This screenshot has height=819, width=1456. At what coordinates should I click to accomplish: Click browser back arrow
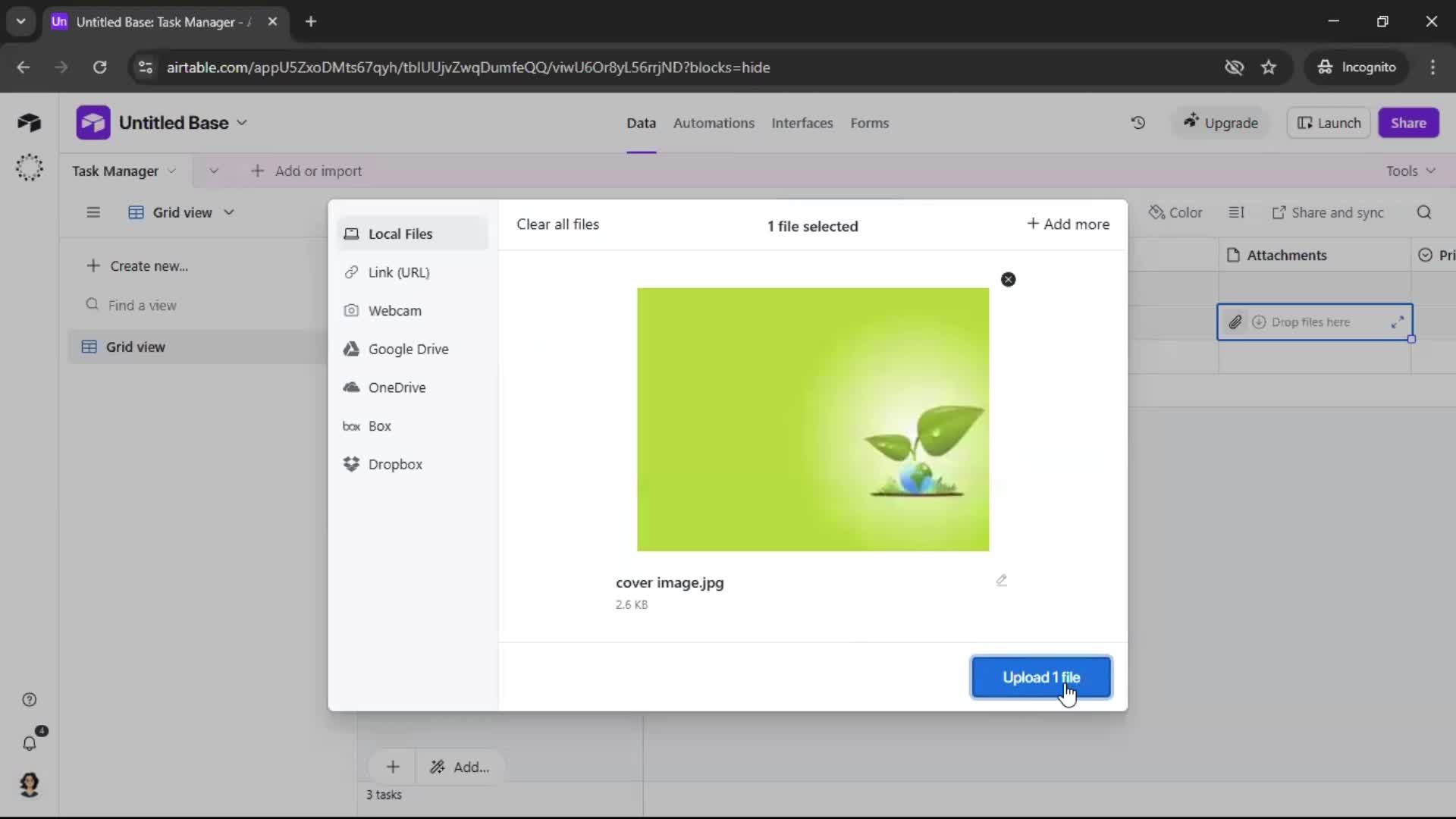(24, 67)
